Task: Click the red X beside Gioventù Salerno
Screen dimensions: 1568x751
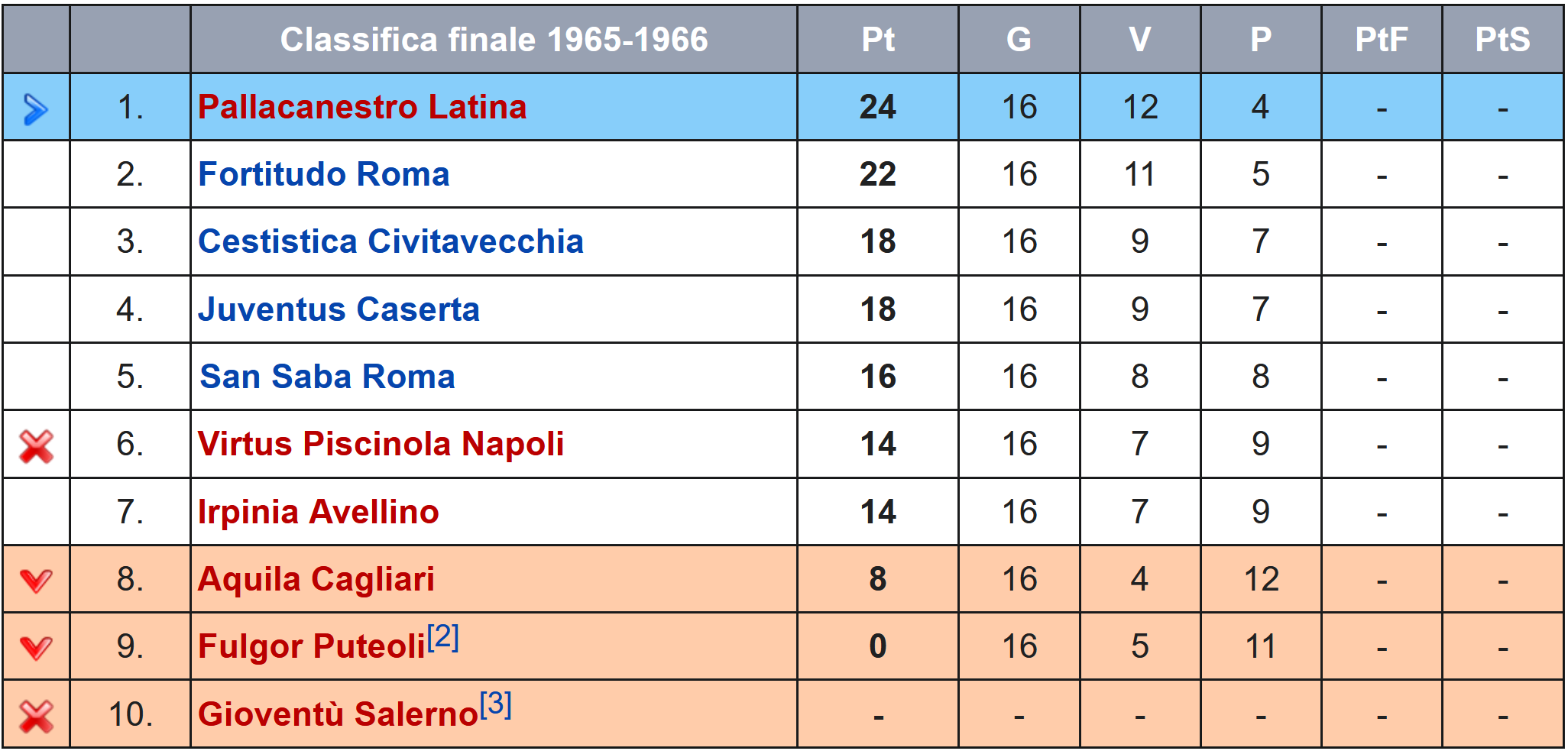Action: (36, 716)
